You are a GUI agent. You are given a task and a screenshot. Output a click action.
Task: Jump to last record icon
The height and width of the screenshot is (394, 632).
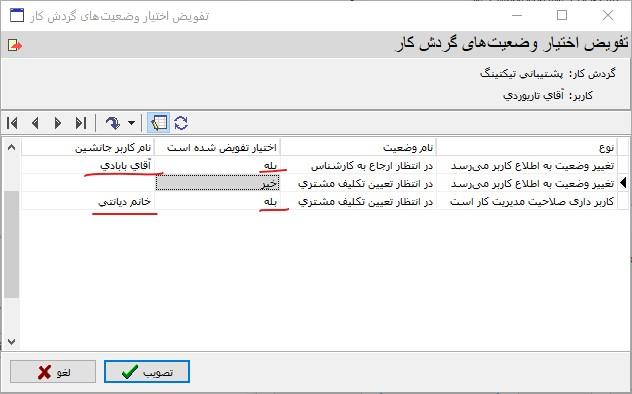tap(81, 123)
